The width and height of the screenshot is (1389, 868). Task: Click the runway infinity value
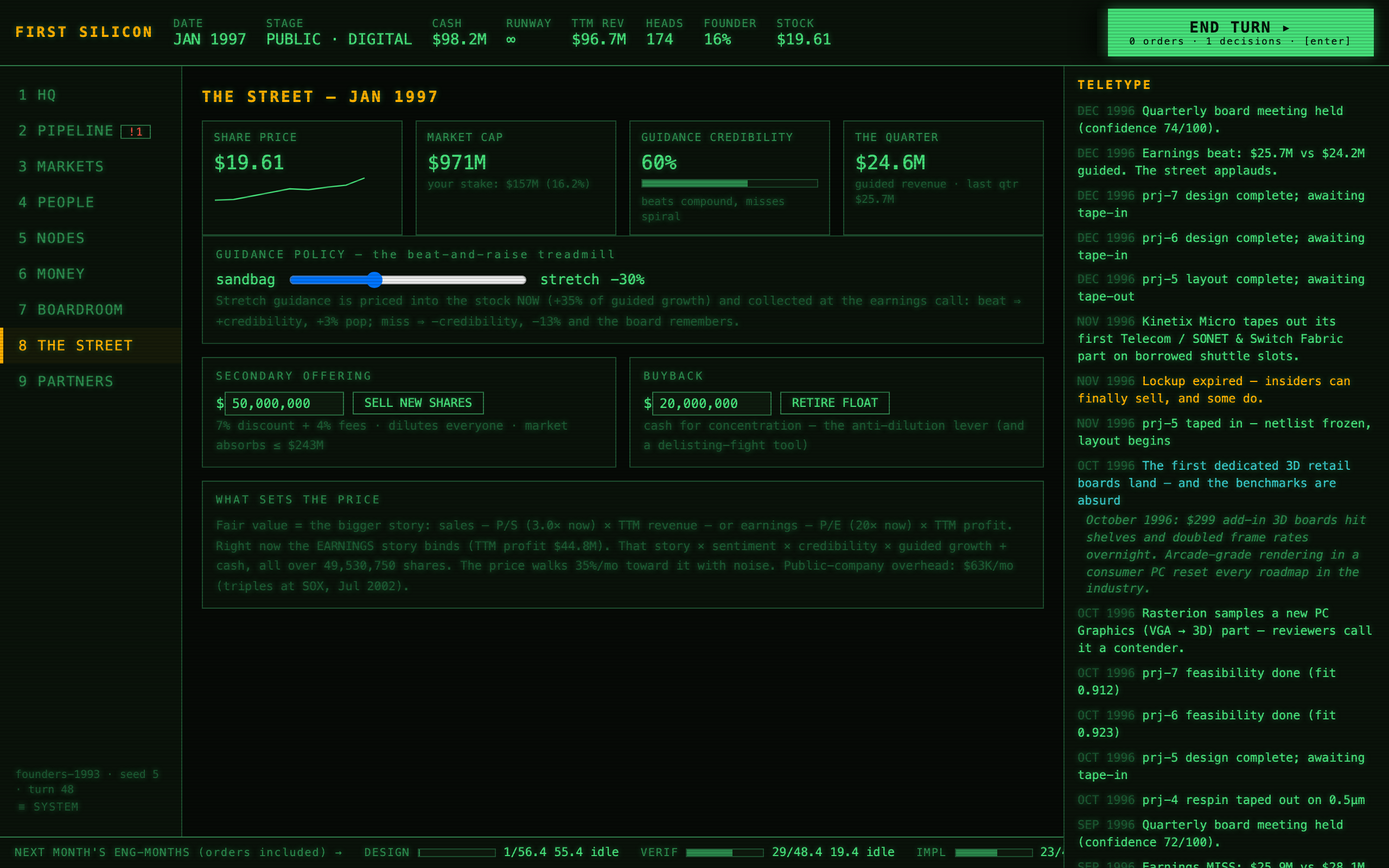511,39
